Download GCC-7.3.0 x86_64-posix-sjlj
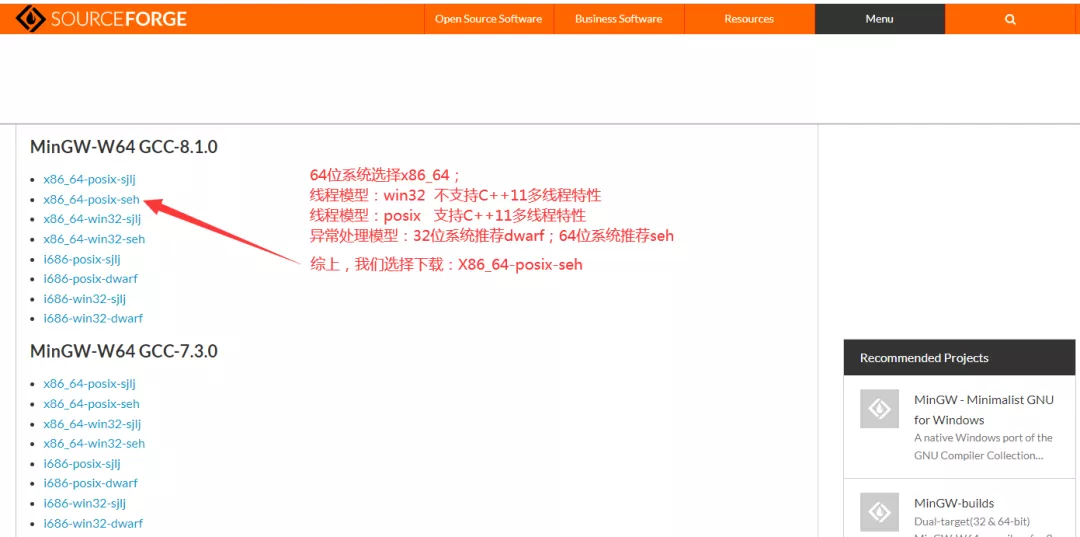 (x=90, y=383)
